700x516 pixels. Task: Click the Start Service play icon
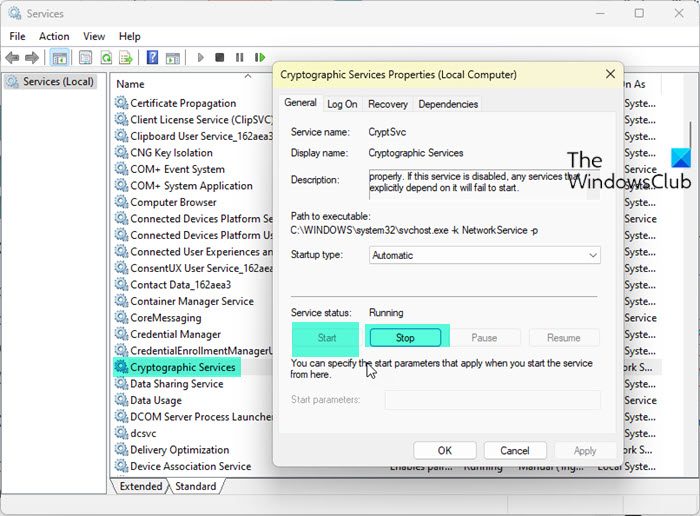coord(200,58)
